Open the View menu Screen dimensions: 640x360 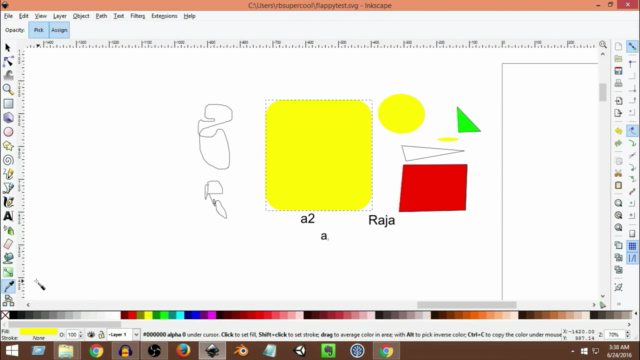pos(40,16)
